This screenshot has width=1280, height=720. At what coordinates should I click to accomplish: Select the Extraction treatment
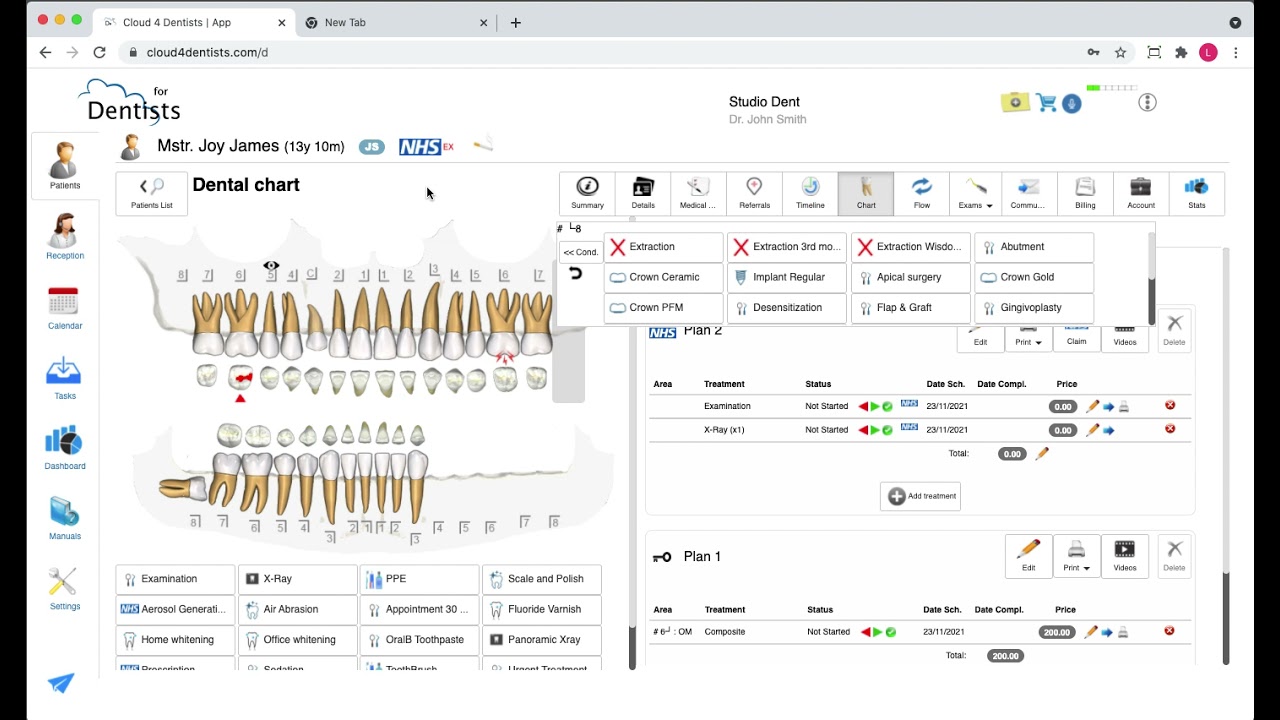(x=663, y=247)
